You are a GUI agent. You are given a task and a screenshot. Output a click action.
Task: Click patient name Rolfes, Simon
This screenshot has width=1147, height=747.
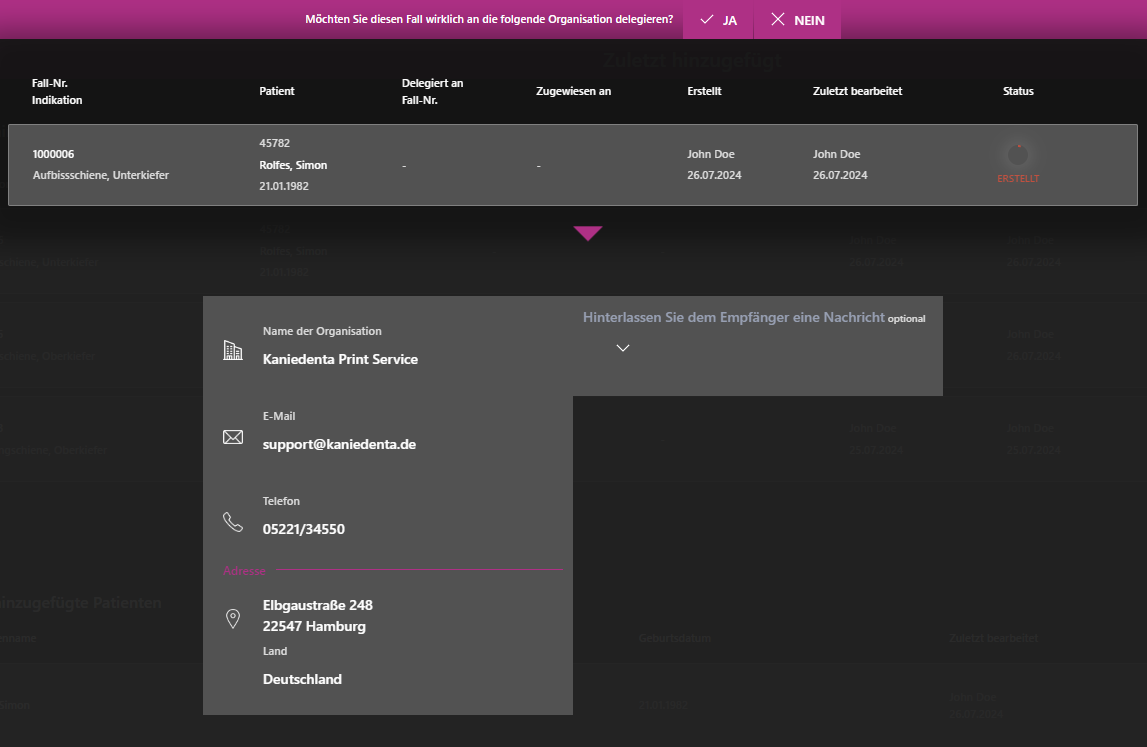[293, 165]
